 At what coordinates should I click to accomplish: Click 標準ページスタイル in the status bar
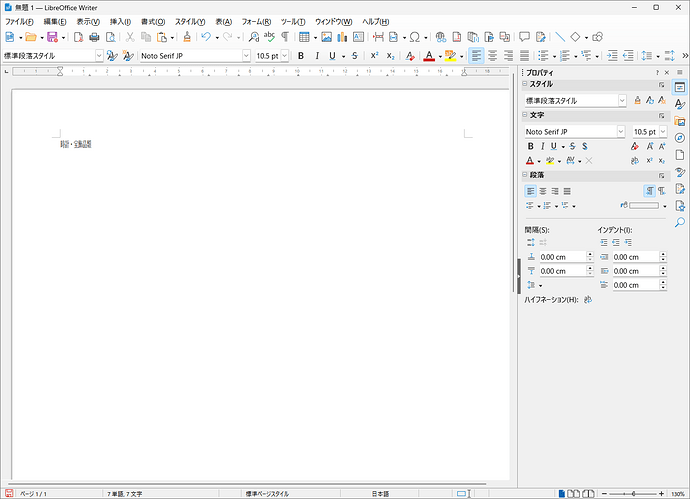pos(267,494)
